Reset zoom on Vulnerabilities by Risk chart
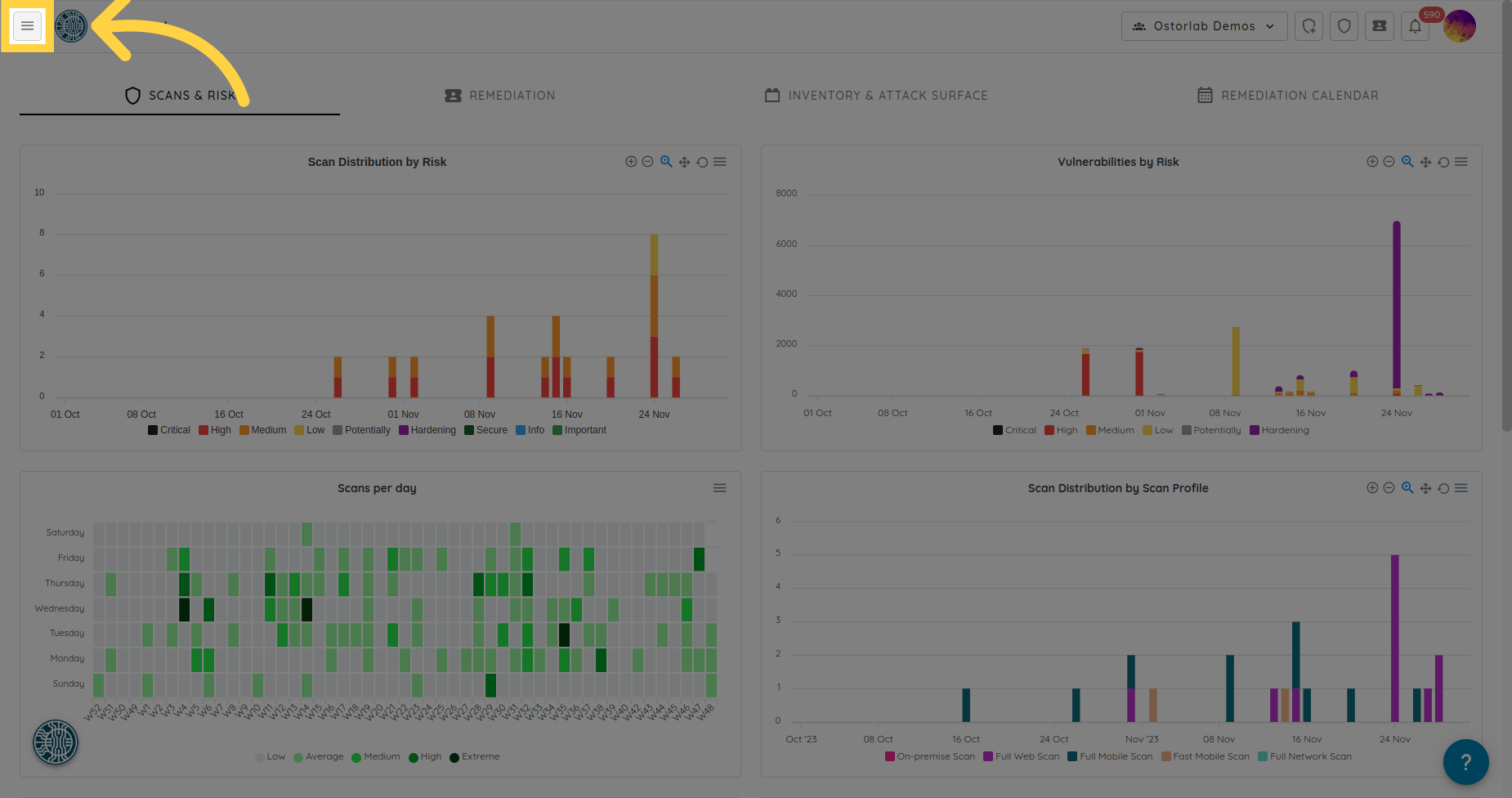Screen dimensions: 1512x798 point(1443,162)
